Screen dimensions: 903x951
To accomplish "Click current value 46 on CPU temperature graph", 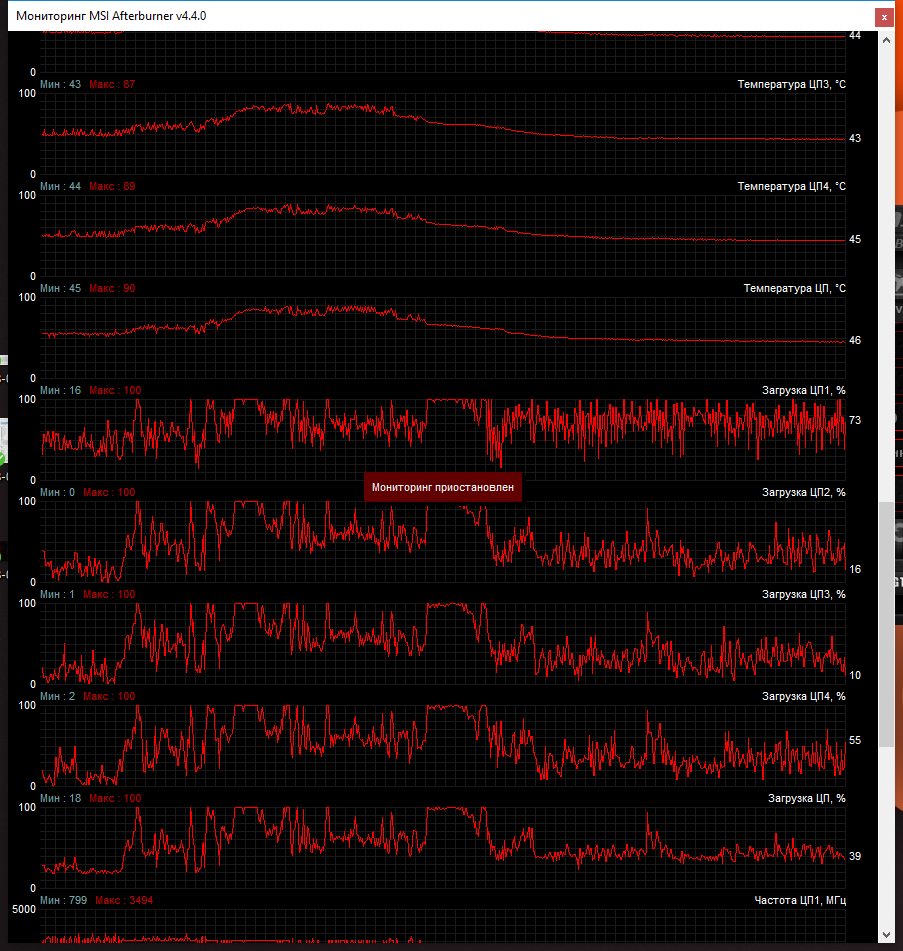I will pyautogui.click(x=854, y=340).
